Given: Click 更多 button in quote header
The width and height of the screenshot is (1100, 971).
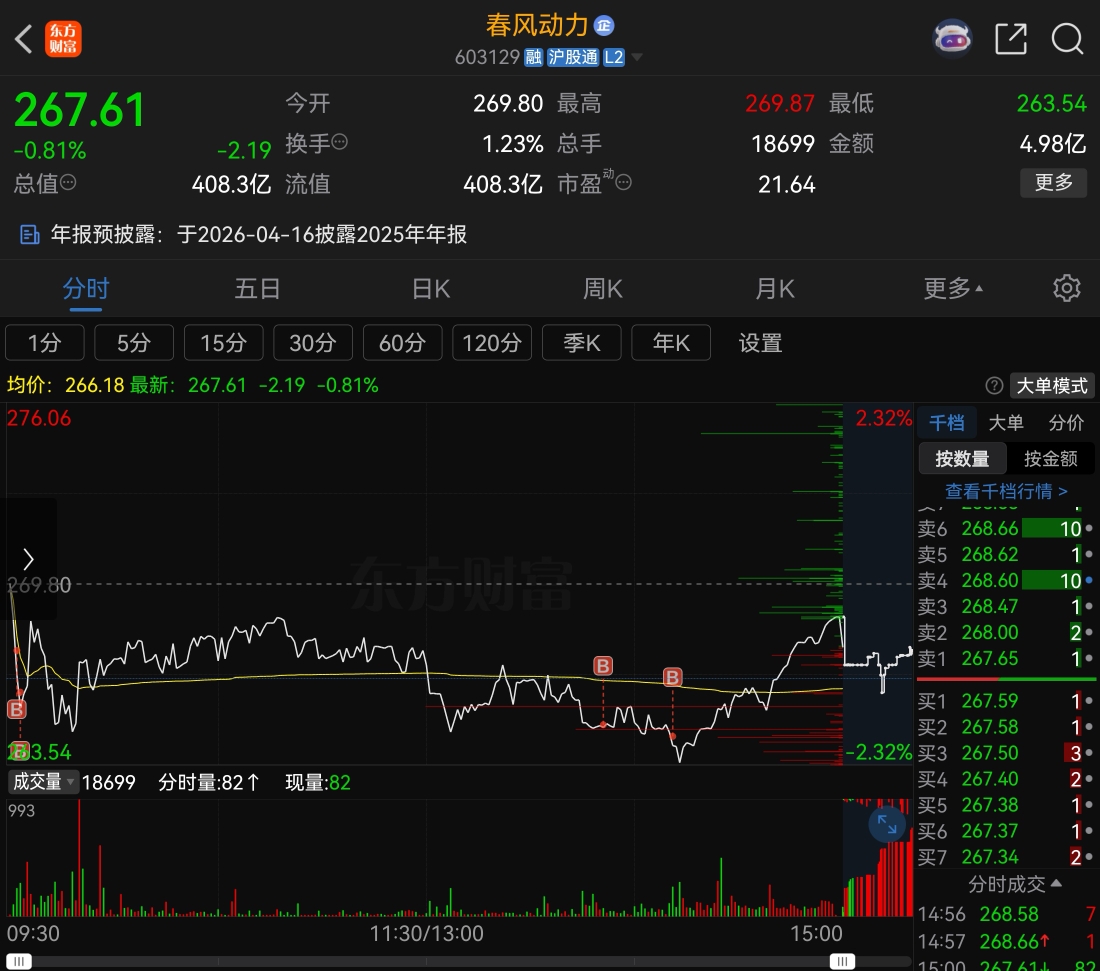Looking at the screenshot, I should pos(1053,182).
